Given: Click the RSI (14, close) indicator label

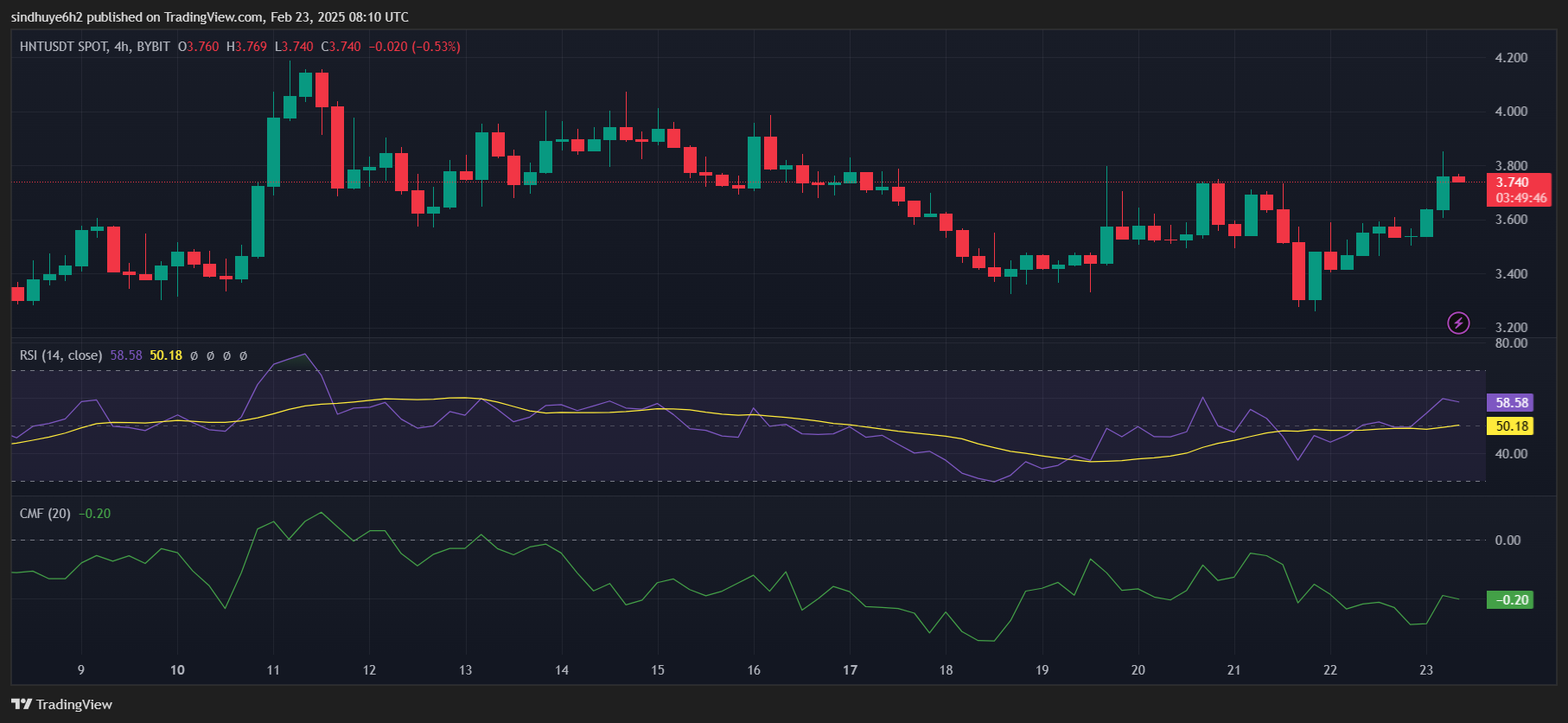Looking at the screenshot, I should (x=61, y=355).
